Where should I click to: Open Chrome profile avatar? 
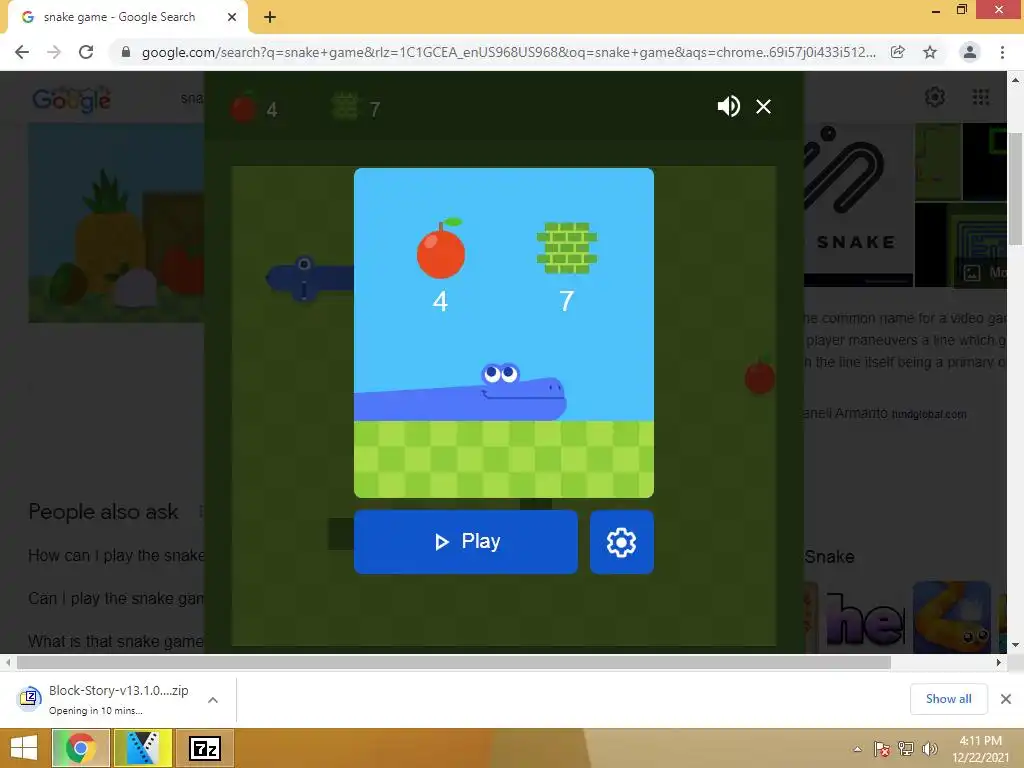970,52
